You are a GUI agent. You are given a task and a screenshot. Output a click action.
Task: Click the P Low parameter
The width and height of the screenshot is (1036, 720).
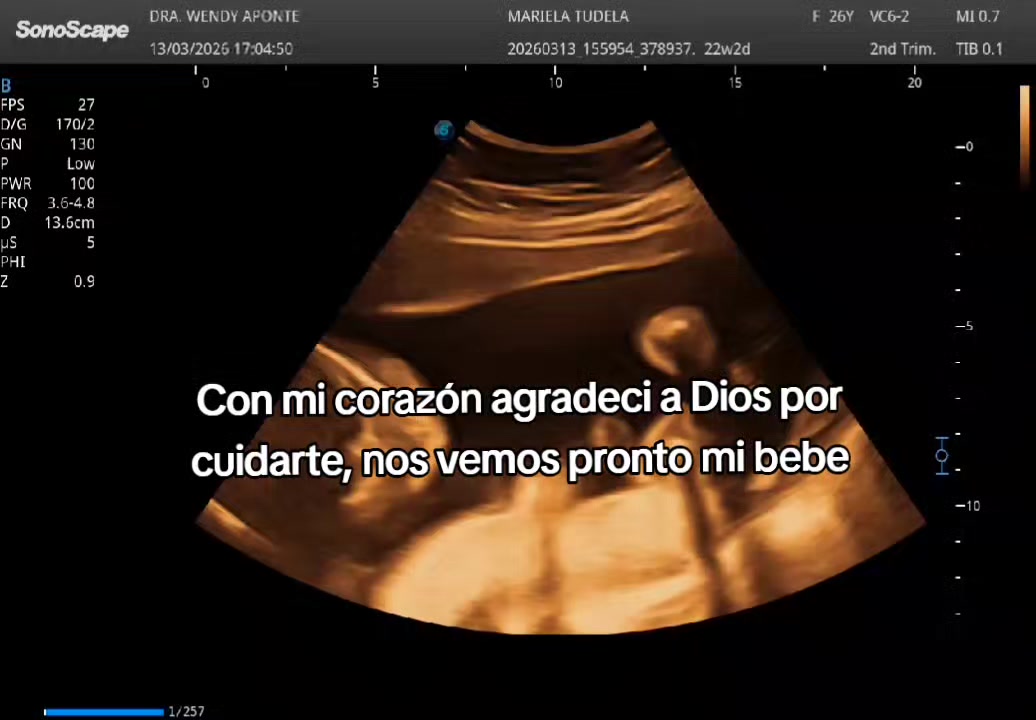pos(48,164)
